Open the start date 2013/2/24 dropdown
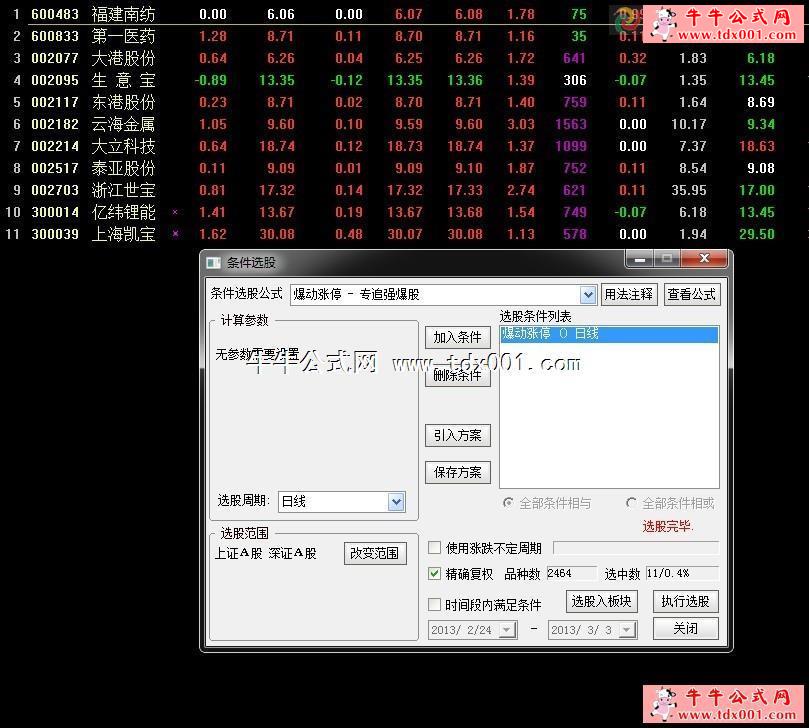The height and width of the screenshot is (728, 809). pyautogui.click(x=507, y=629)
